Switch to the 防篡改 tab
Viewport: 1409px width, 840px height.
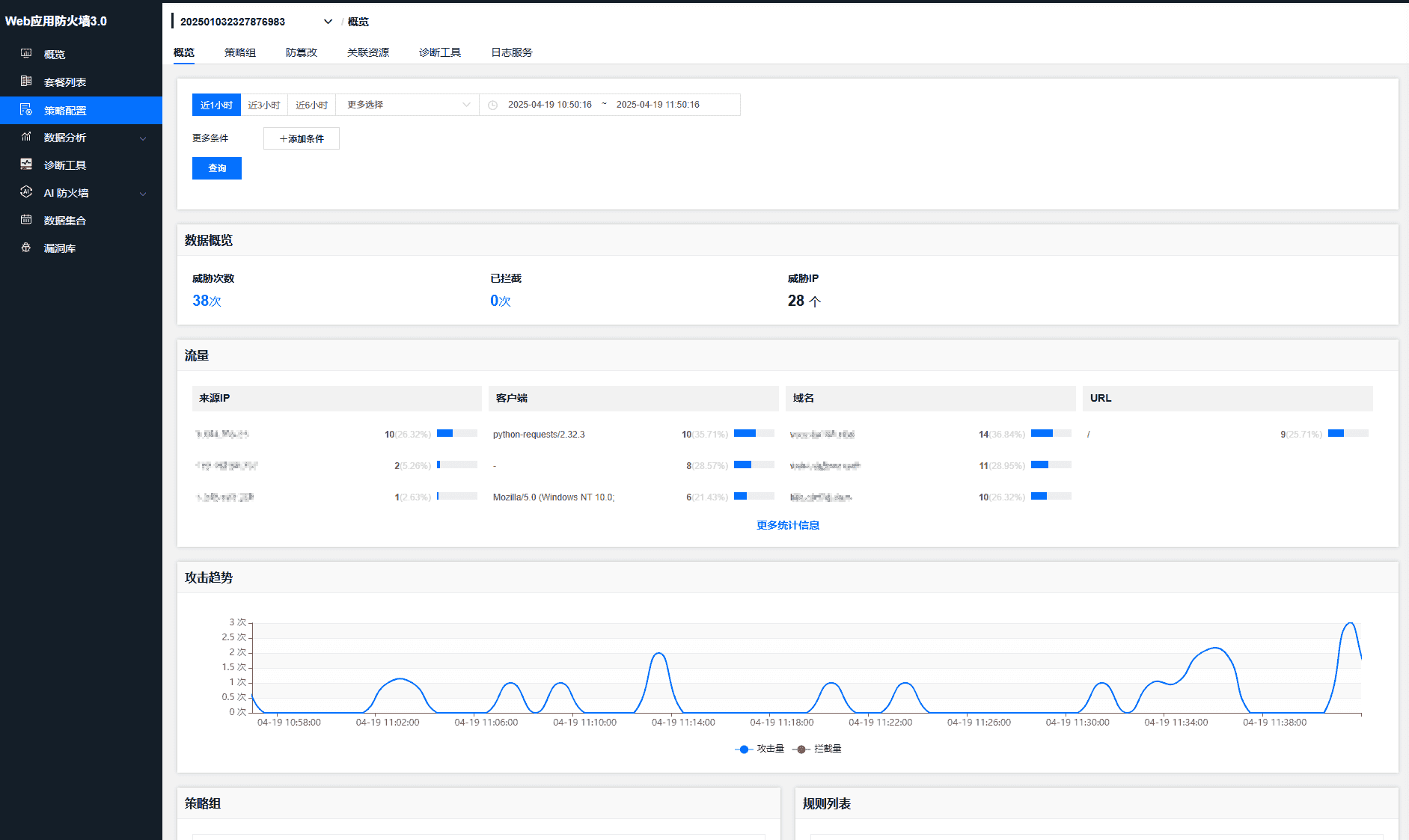[301, 52]
